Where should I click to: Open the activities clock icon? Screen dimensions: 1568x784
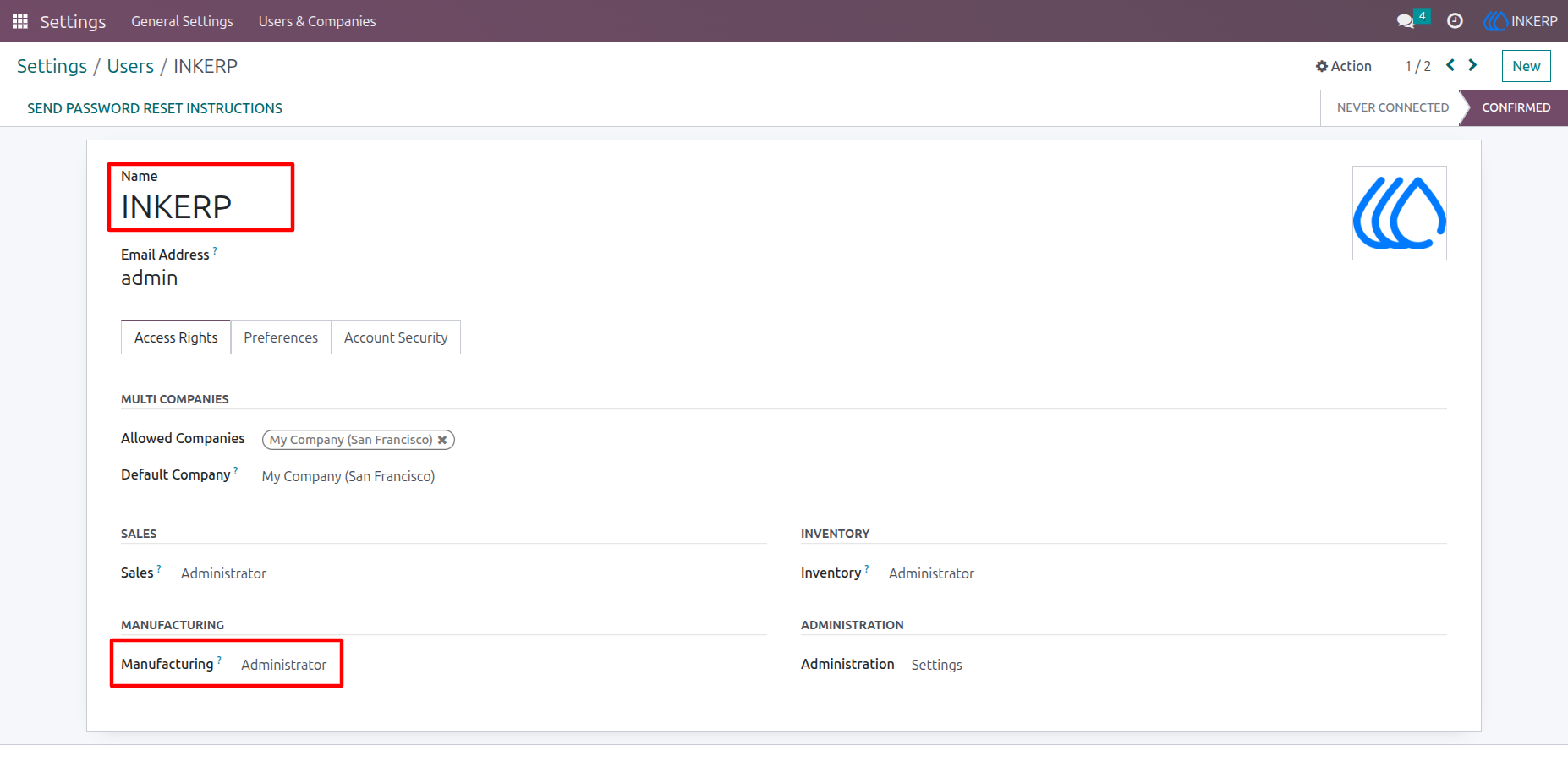(x=1455, y=21)
